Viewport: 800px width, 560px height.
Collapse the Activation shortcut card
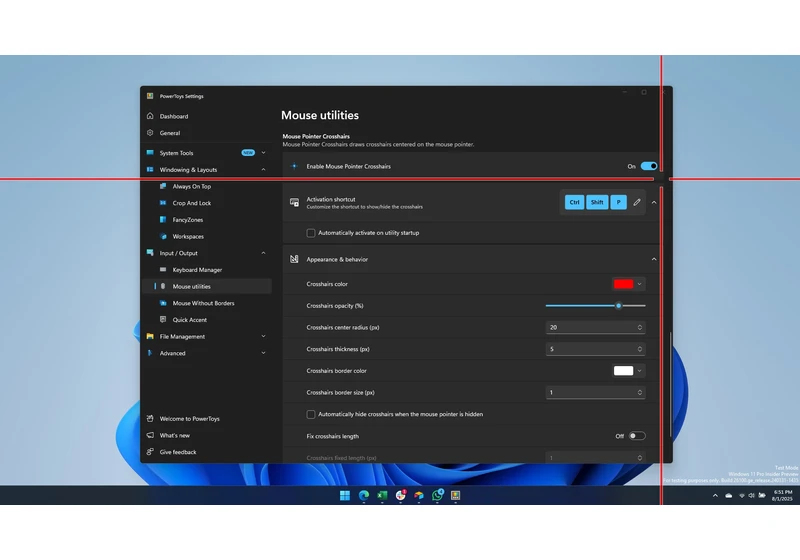tap(654, 202)
